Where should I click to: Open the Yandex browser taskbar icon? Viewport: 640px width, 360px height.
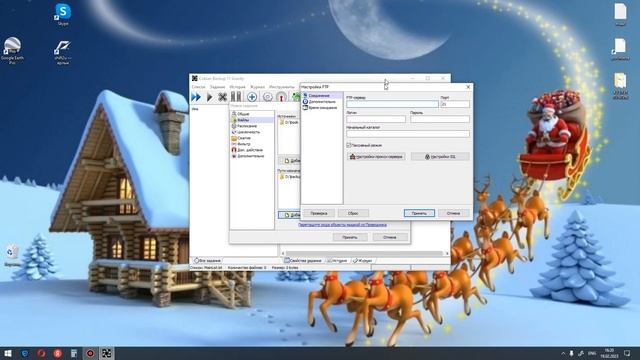58,353
